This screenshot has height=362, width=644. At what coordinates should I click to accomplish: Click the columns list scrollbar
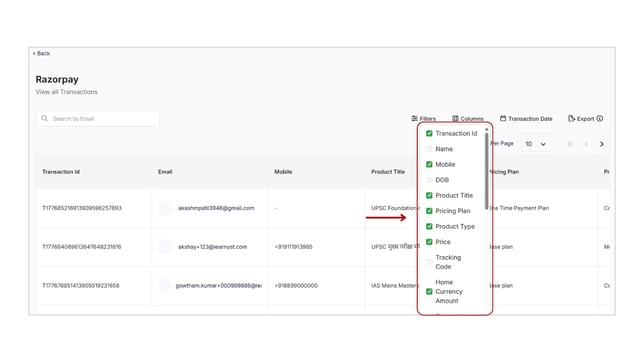[487, 171]
